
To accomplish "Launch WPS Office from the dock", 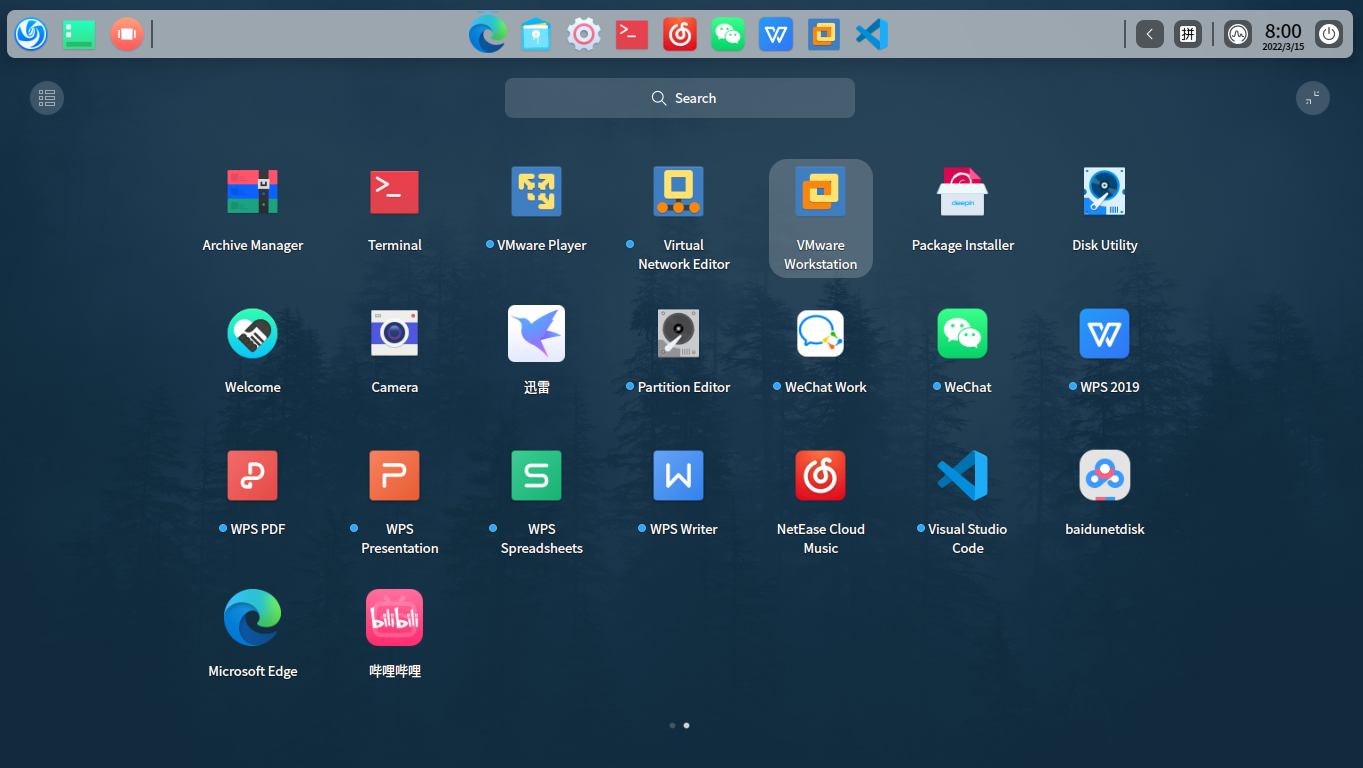I will (776, 35).
